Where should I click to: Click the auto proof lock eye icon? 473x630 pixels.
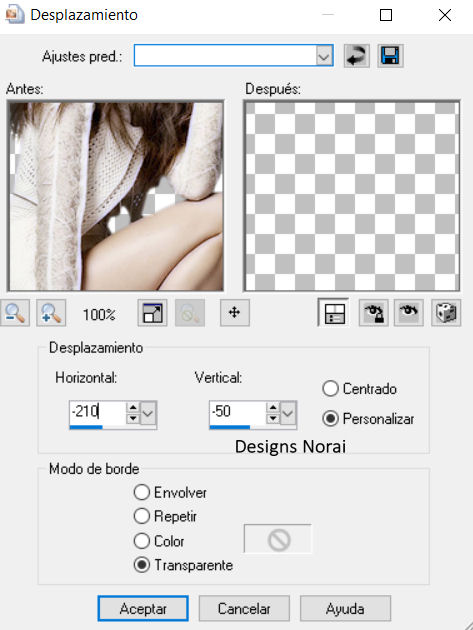[374, 313]
